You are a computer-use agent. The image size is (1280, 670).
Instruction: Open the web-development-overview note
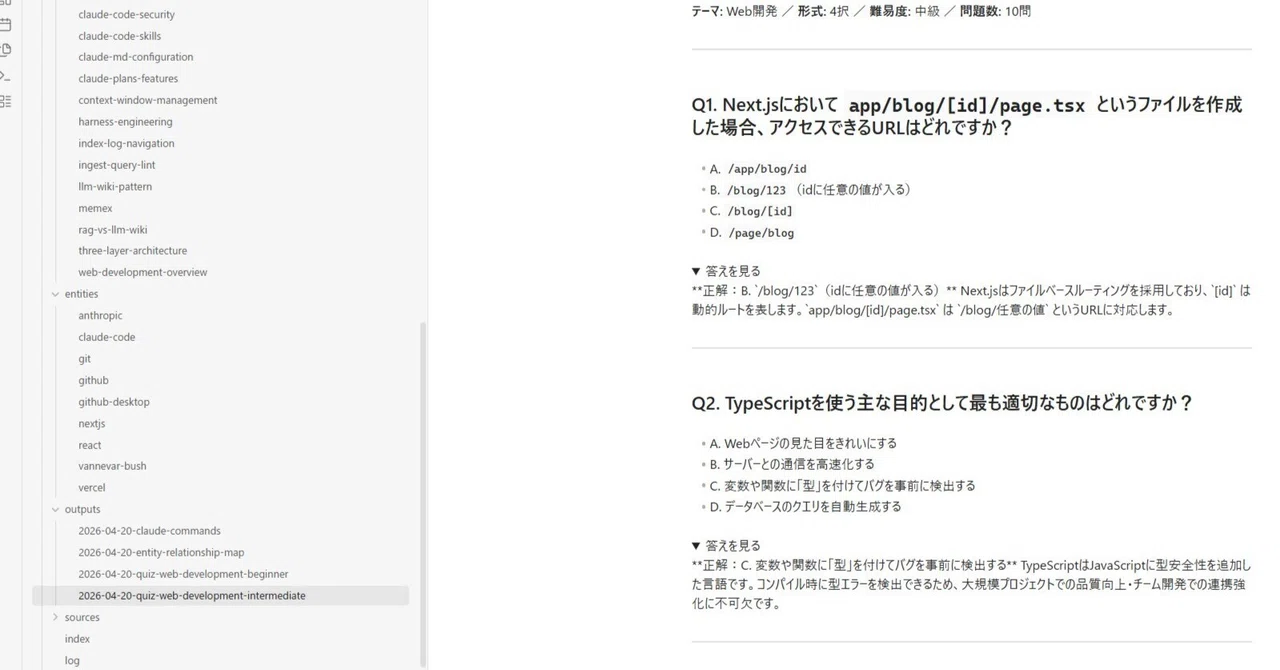click(143, 272)
